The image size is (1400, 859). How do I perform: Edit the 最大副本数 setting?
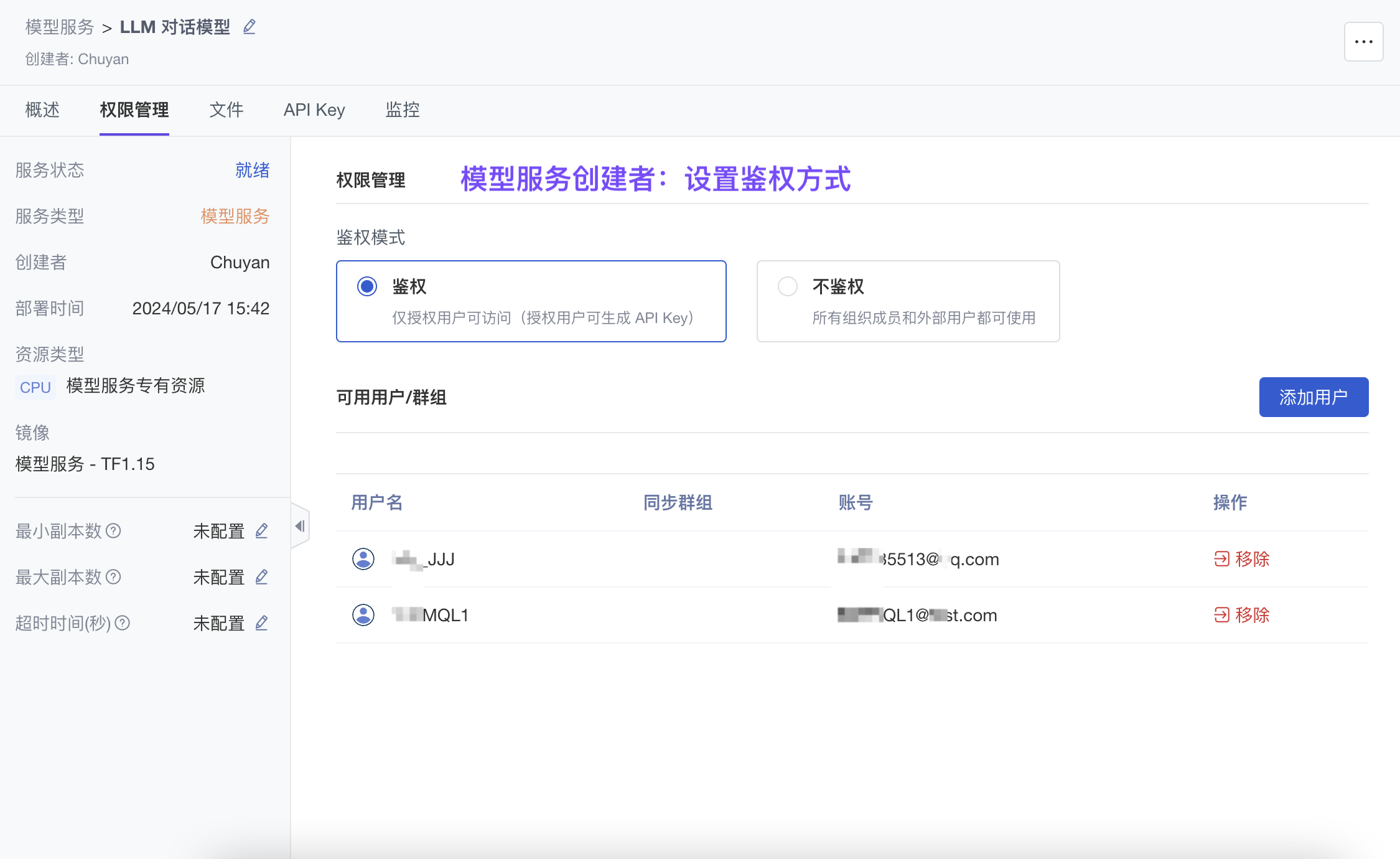coord(261,577)
